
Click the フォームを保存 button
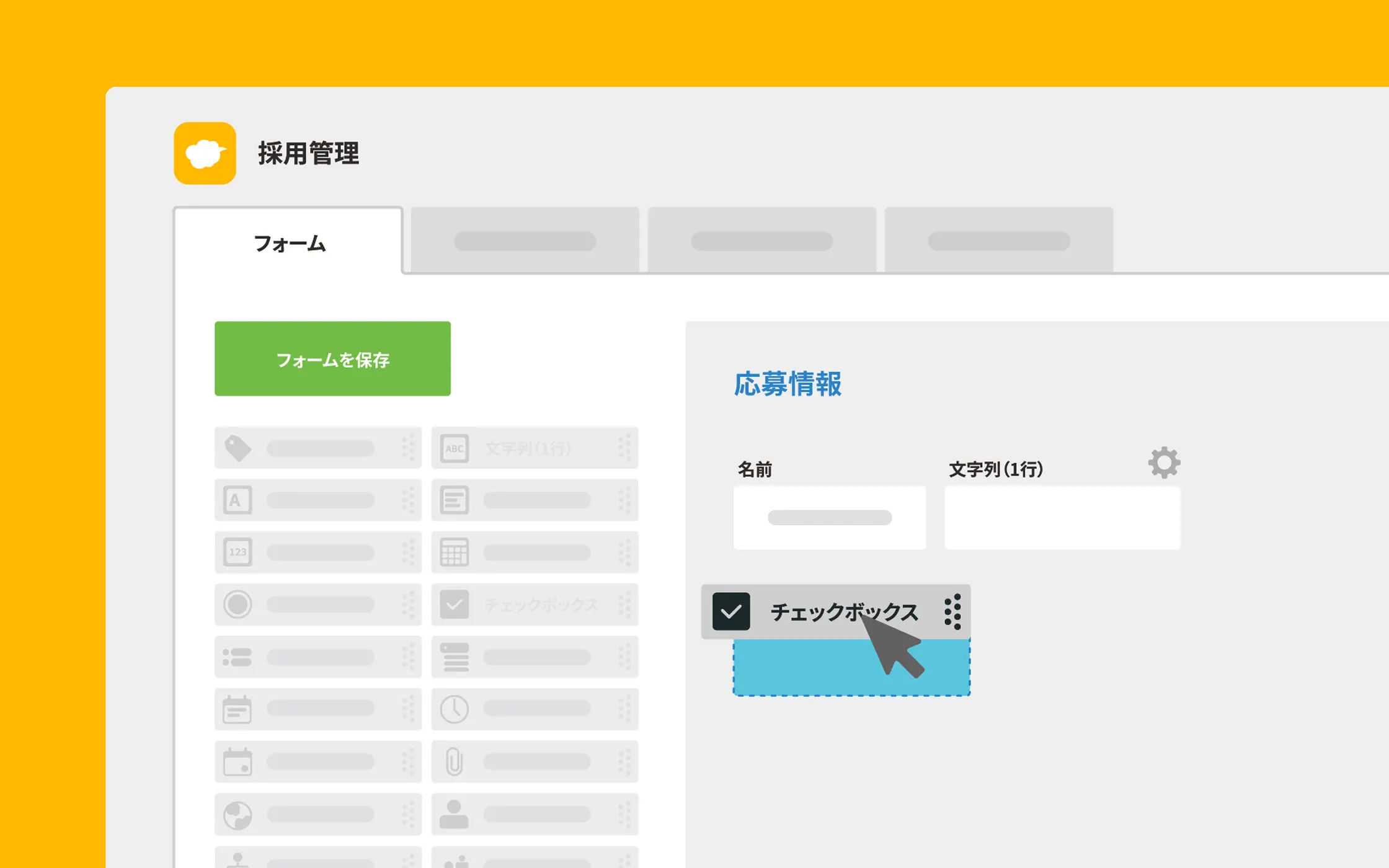pyautogui.click(x=332, y=358)
